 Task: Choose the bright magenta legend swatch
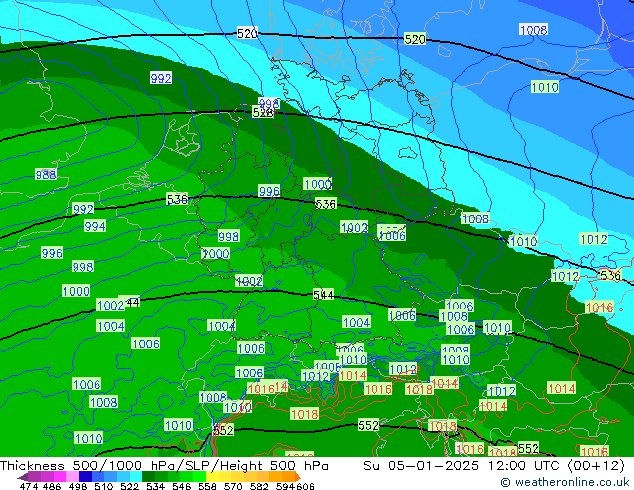tap(60, 477)
